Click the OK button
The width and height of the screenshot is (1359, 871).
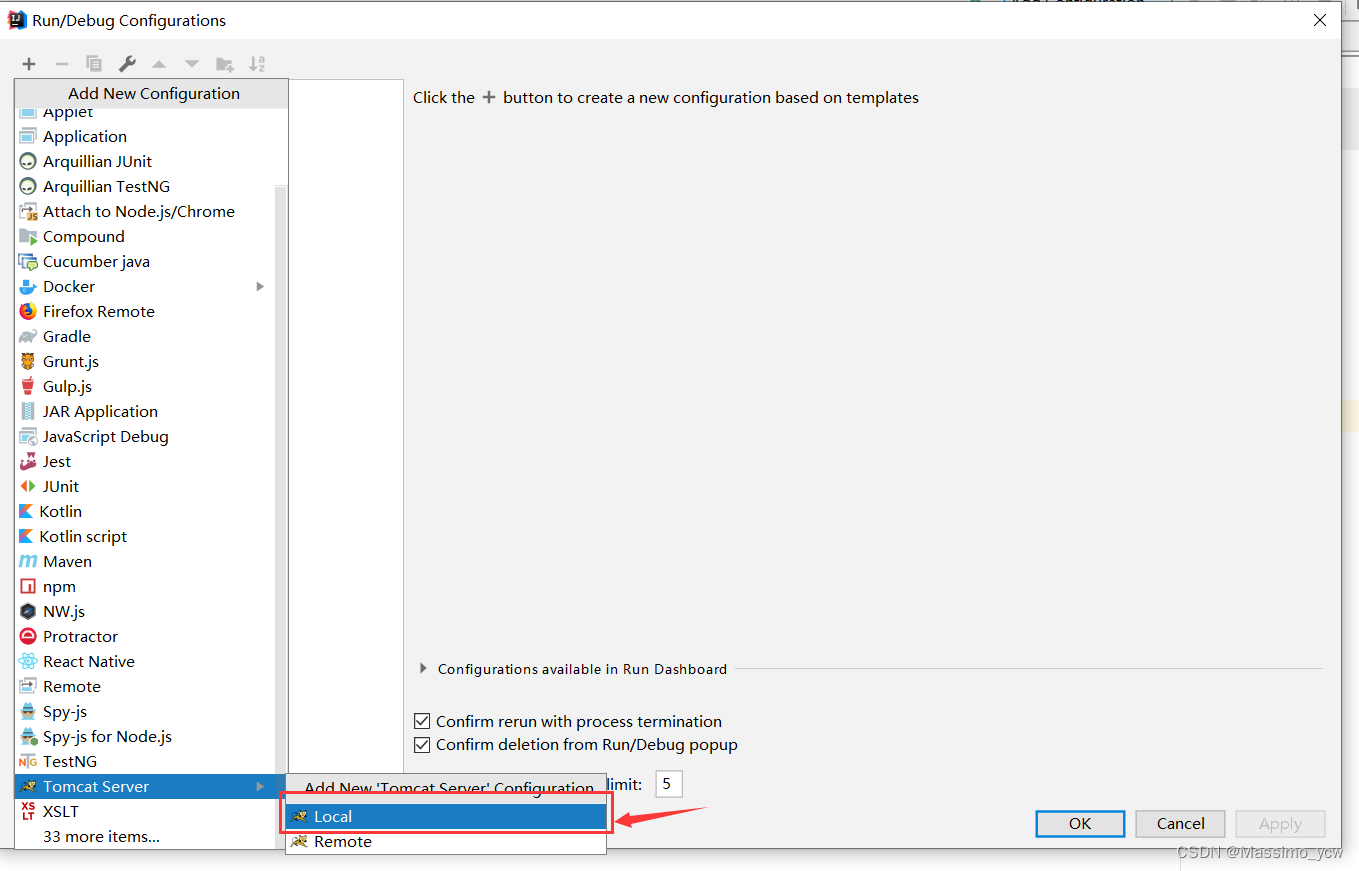tap(1080, 823)
